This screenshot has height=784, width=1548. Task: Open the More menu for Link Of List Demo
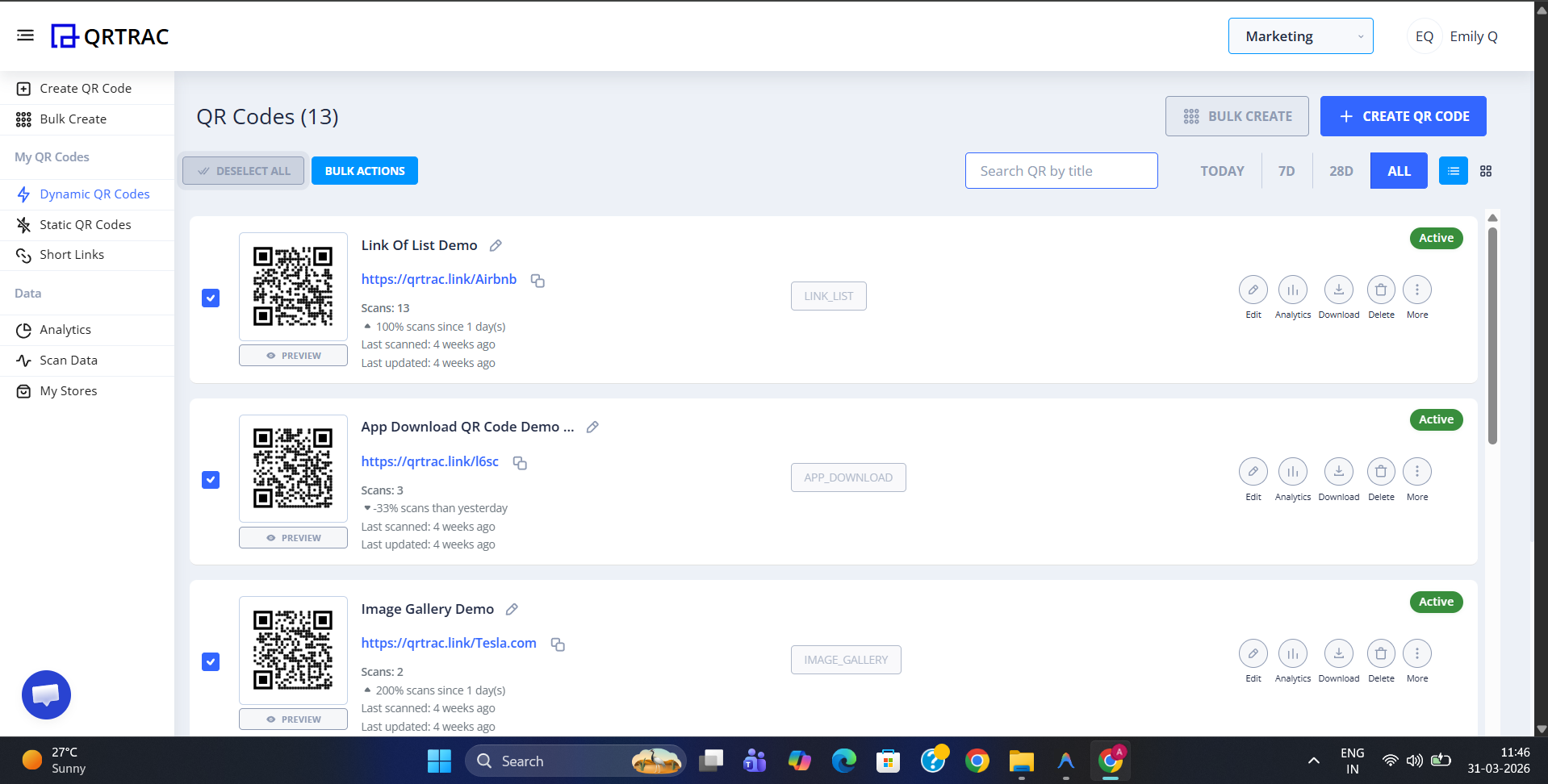1416,290
